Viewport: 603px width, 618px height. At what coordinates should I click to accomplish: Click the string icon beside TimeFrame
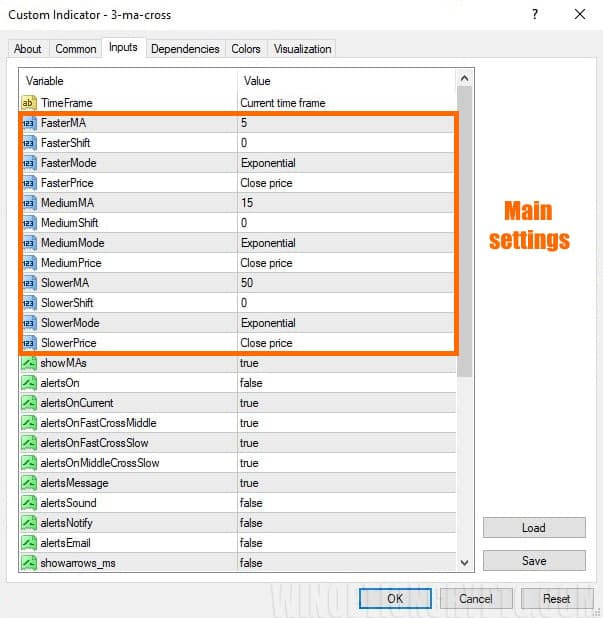[x=29, y=103]
